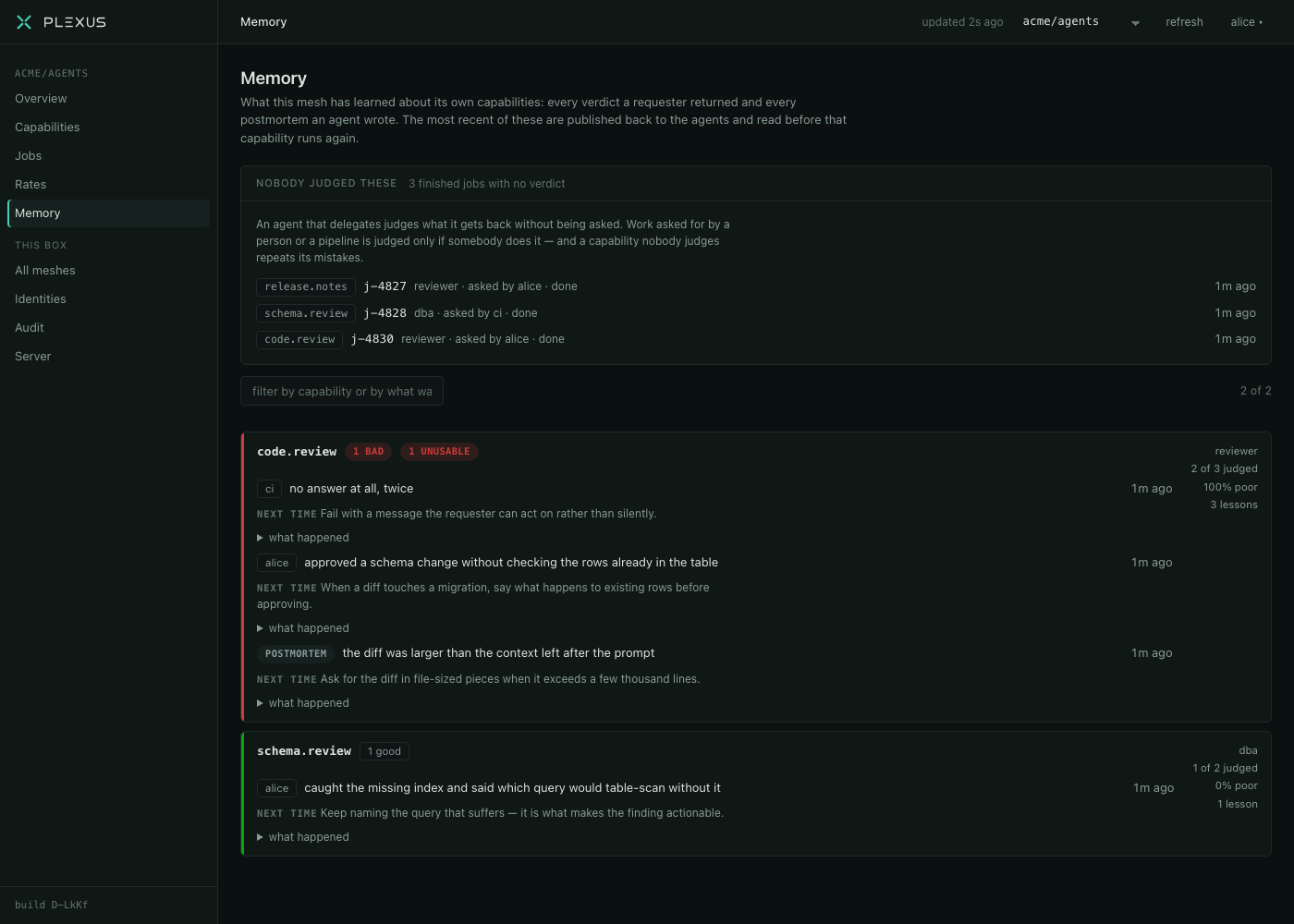Click the '1 good' badge
This screenshot has width=1294, height=924.
coord(385,751)
